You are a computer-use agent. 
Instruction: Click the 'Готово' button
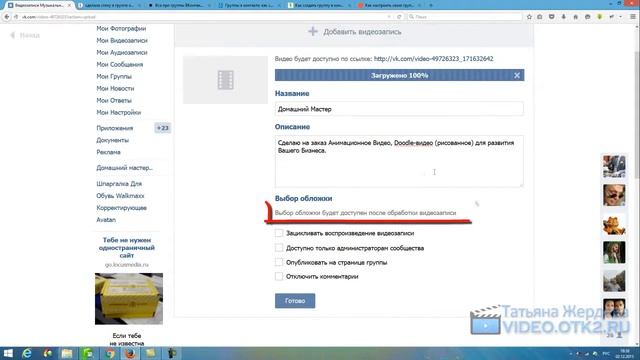(x=295, y=301)
